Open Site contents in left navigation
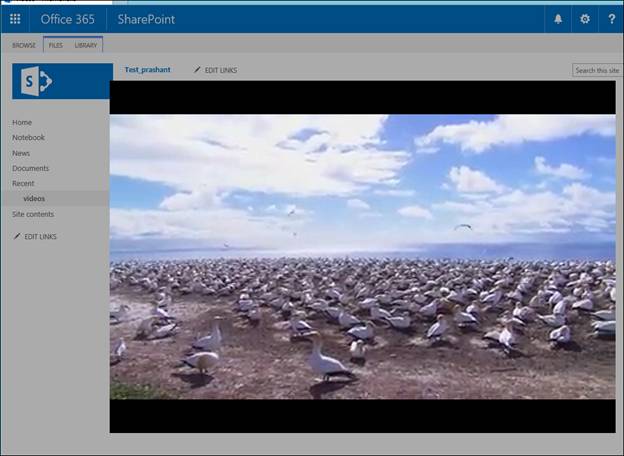Viewport: 624px width, 456px height. point(33,214)
